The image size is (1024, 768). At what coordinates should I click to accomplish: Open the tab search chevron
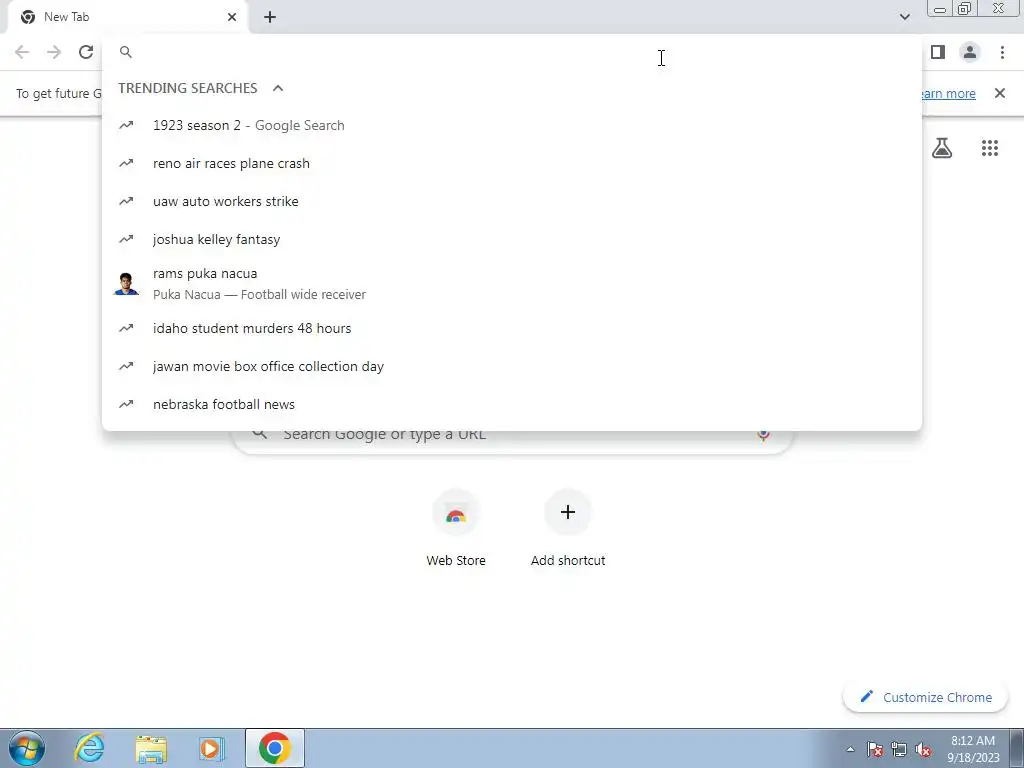[x=904, y=17]
